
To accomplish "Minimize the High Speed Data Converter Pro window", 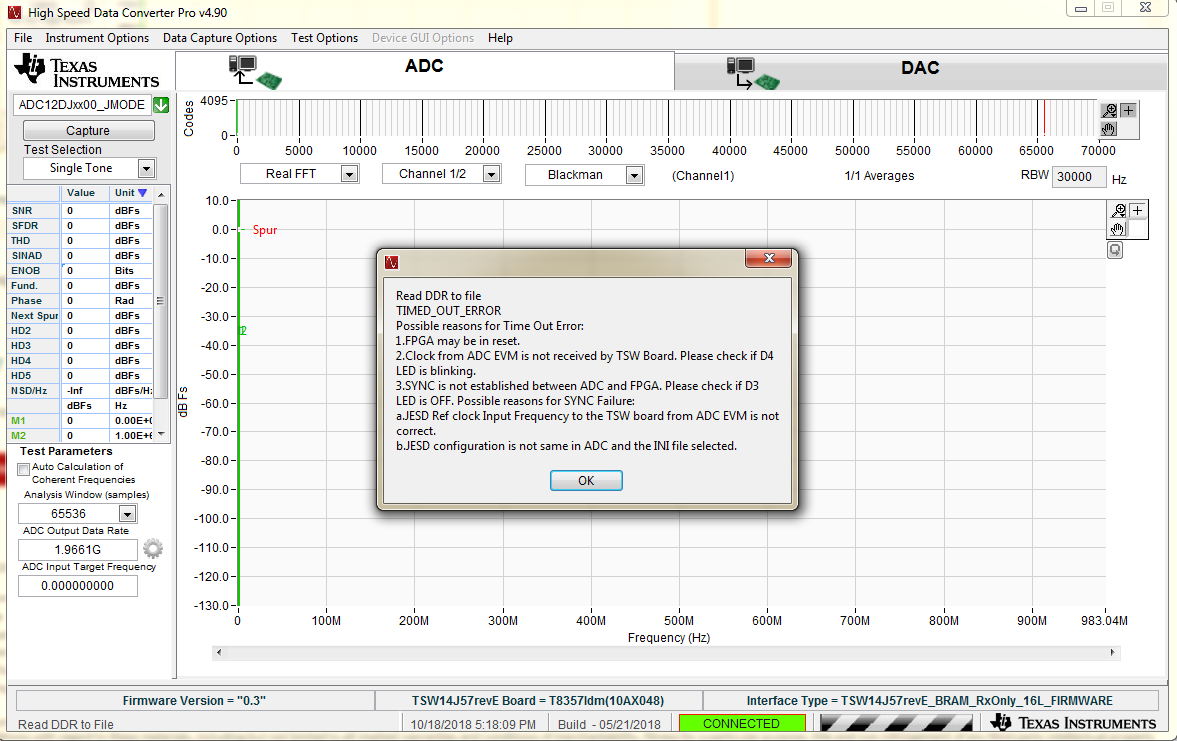I will tap(1081, 8).
